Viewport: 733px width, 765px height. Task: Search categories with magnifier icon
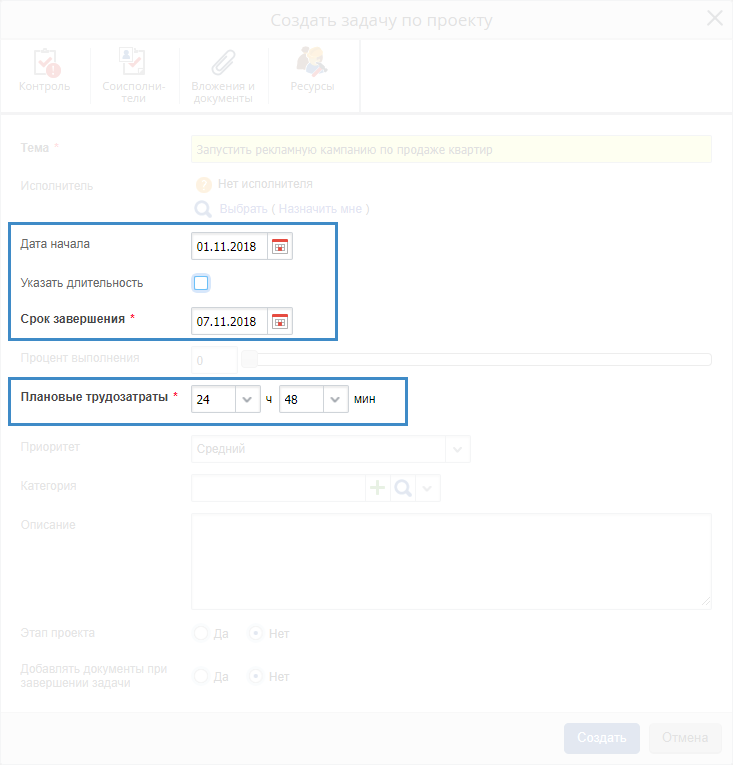(x=403, y=487)
